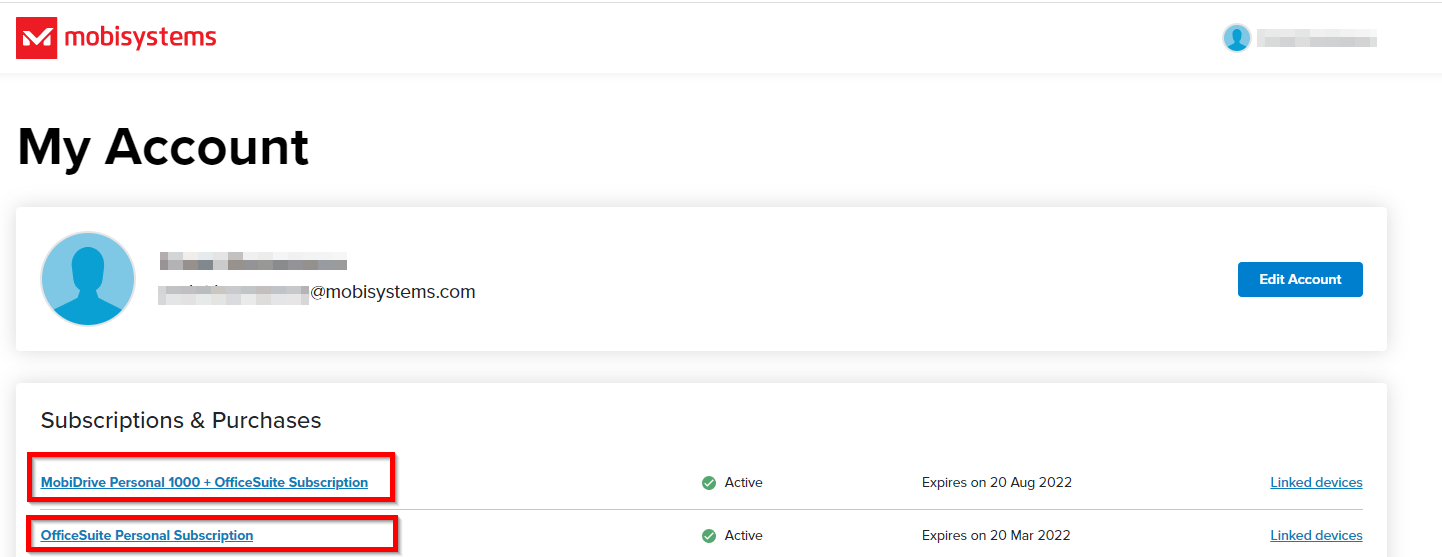1442x557 pixels.
Task: Open the small user avatar in header
Action: (1237, 38)
